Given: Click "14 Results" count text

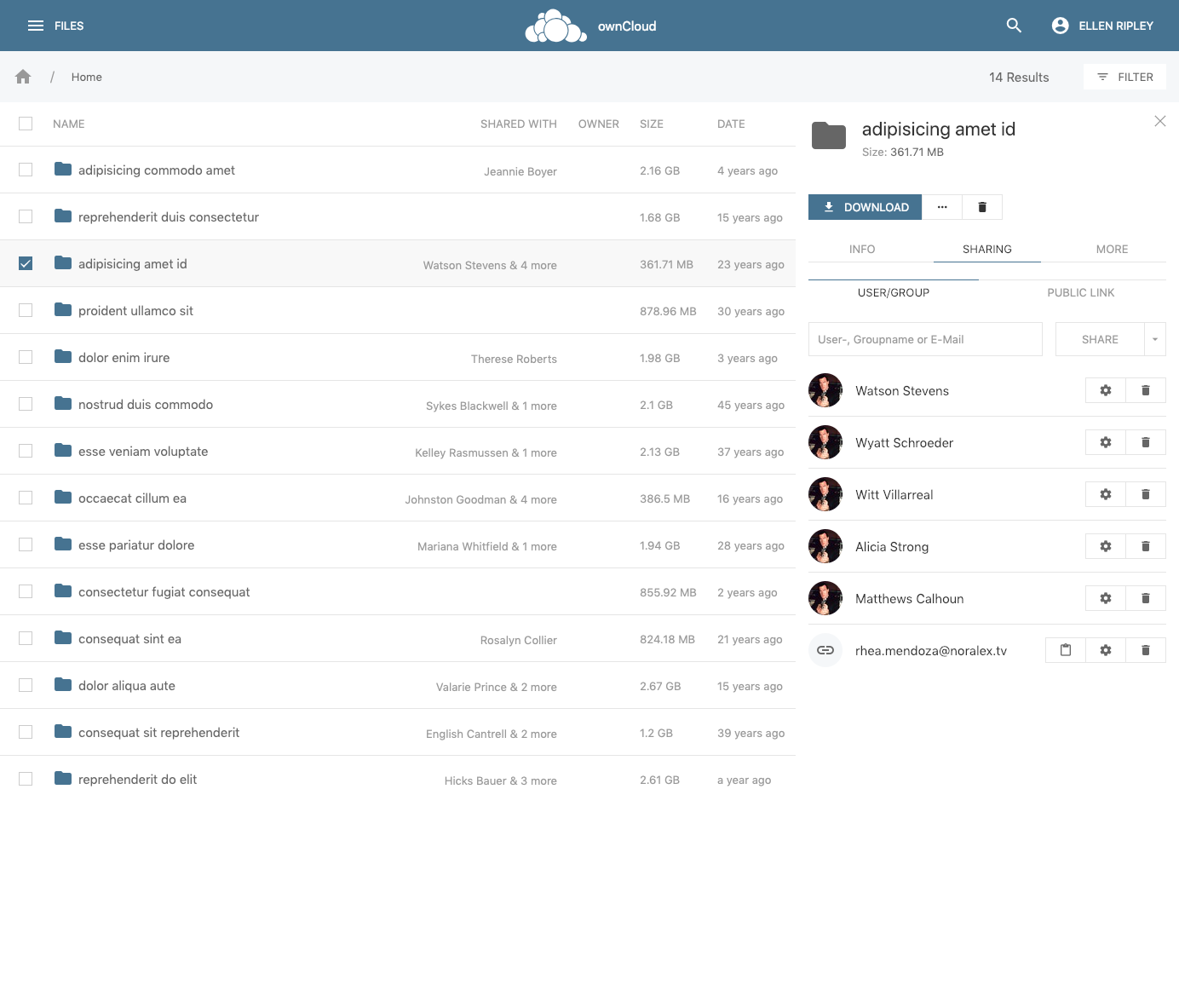Looking at the screenshot, I should click(x=1019, y=77).
